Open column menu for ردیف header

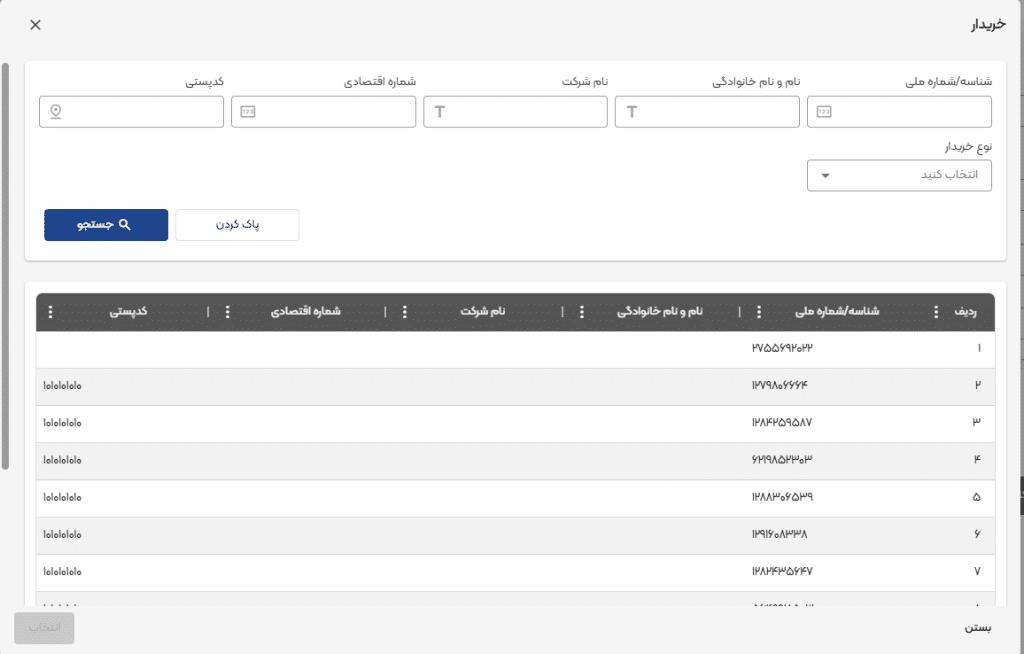tap(937, 312)
